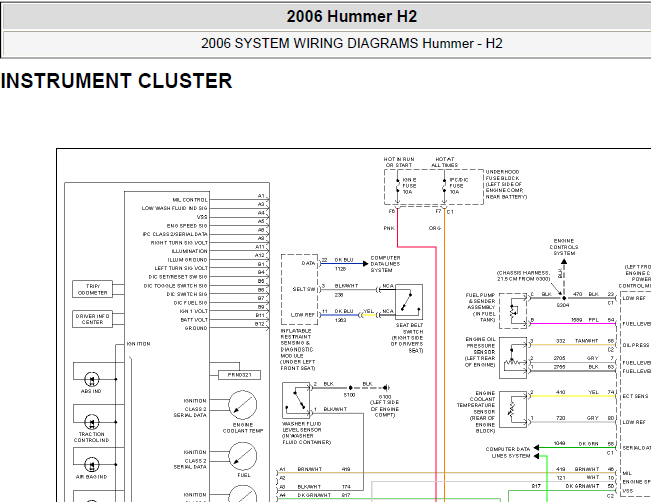Click the UNDERHOOD FUSE BLOCK description
The width and height of the screenshot is (651, 502).
tap(506, 184)
